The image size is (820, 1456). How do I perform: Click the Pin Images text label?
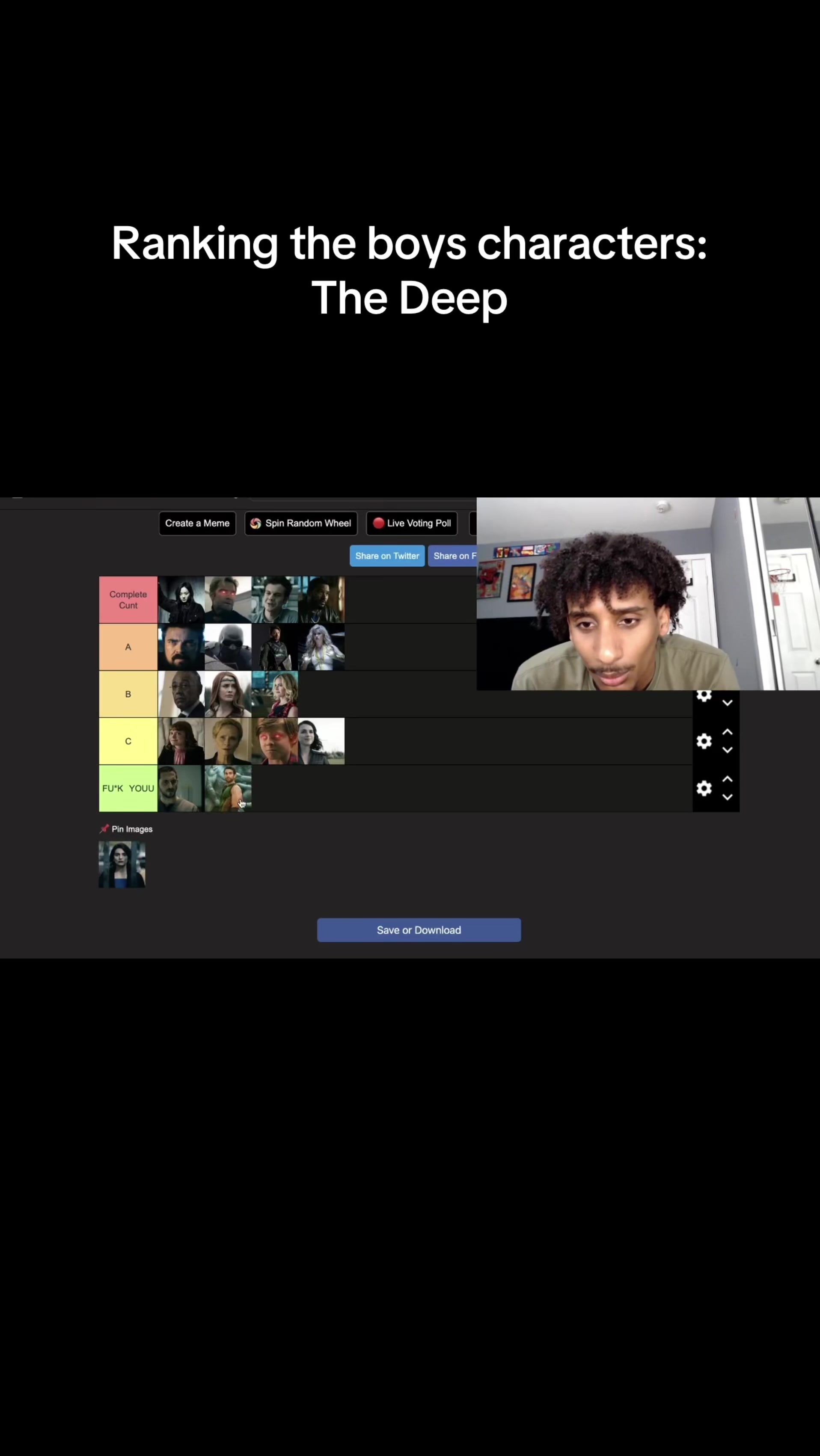pos(132,829)
